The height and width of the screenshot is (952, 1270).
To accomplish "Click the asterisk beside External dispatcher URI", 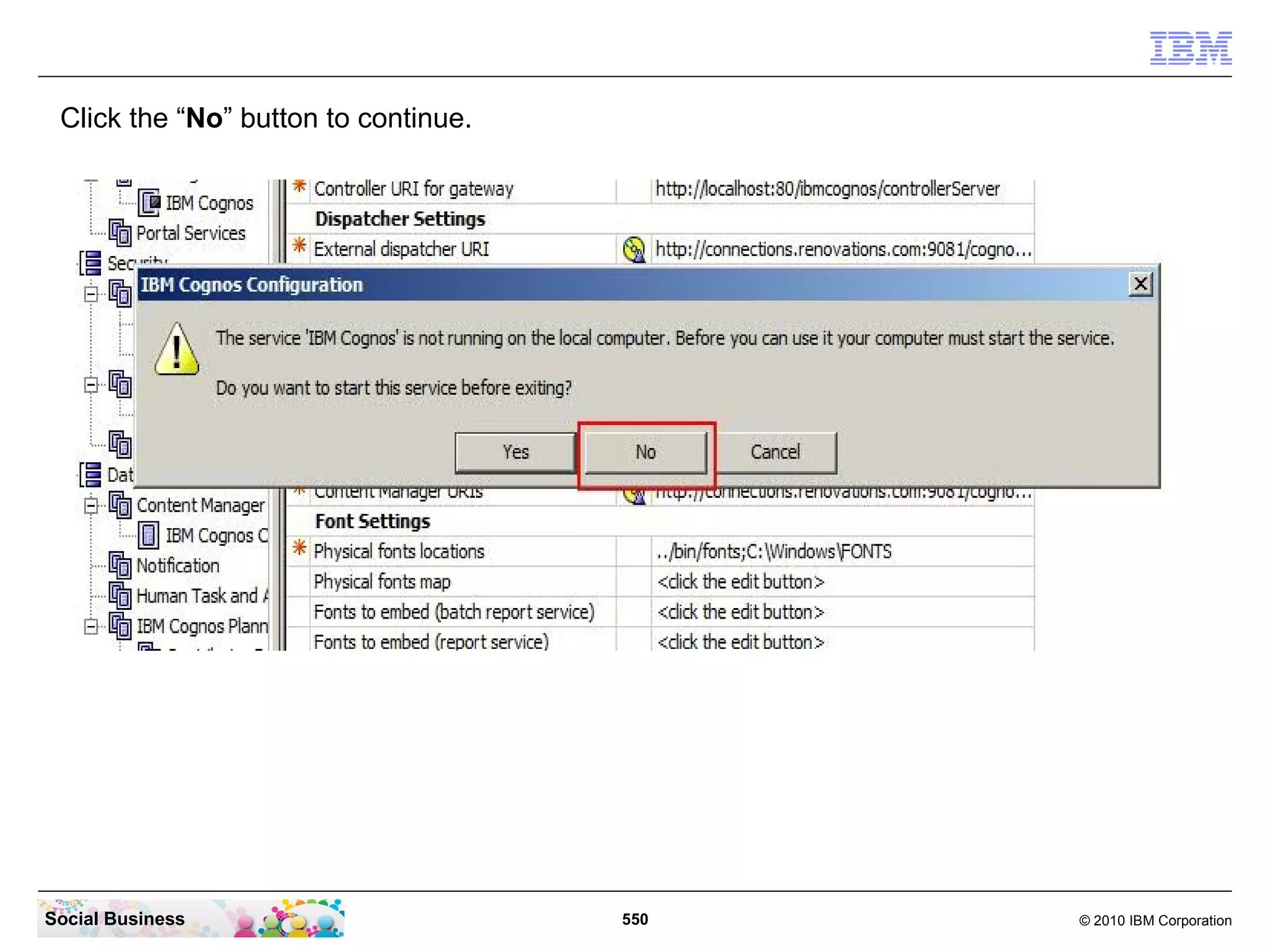I will [x=300, y=245].
